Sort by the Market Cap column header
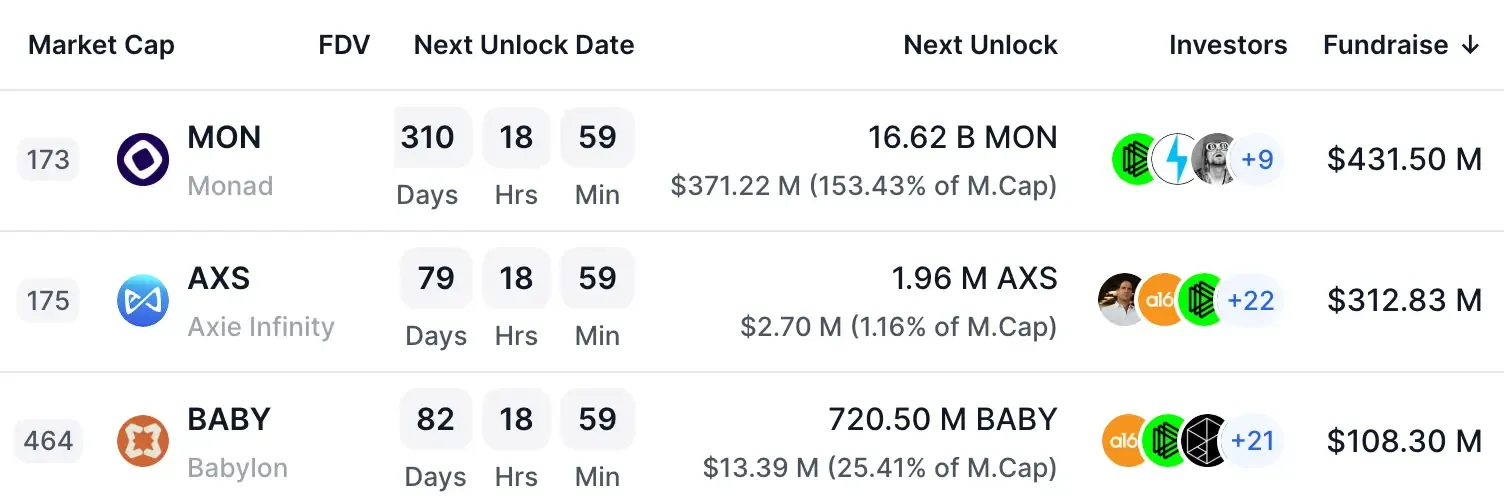 101,45
